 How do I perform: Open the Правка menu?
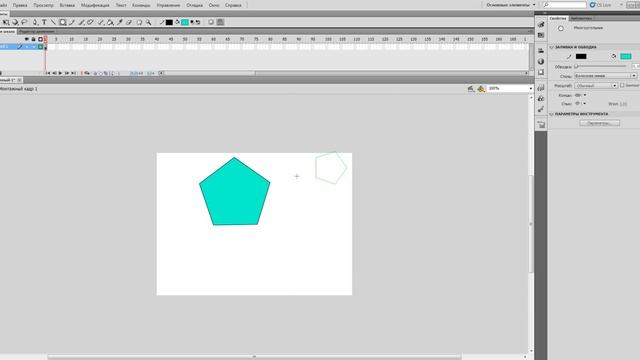pos(20,5)
